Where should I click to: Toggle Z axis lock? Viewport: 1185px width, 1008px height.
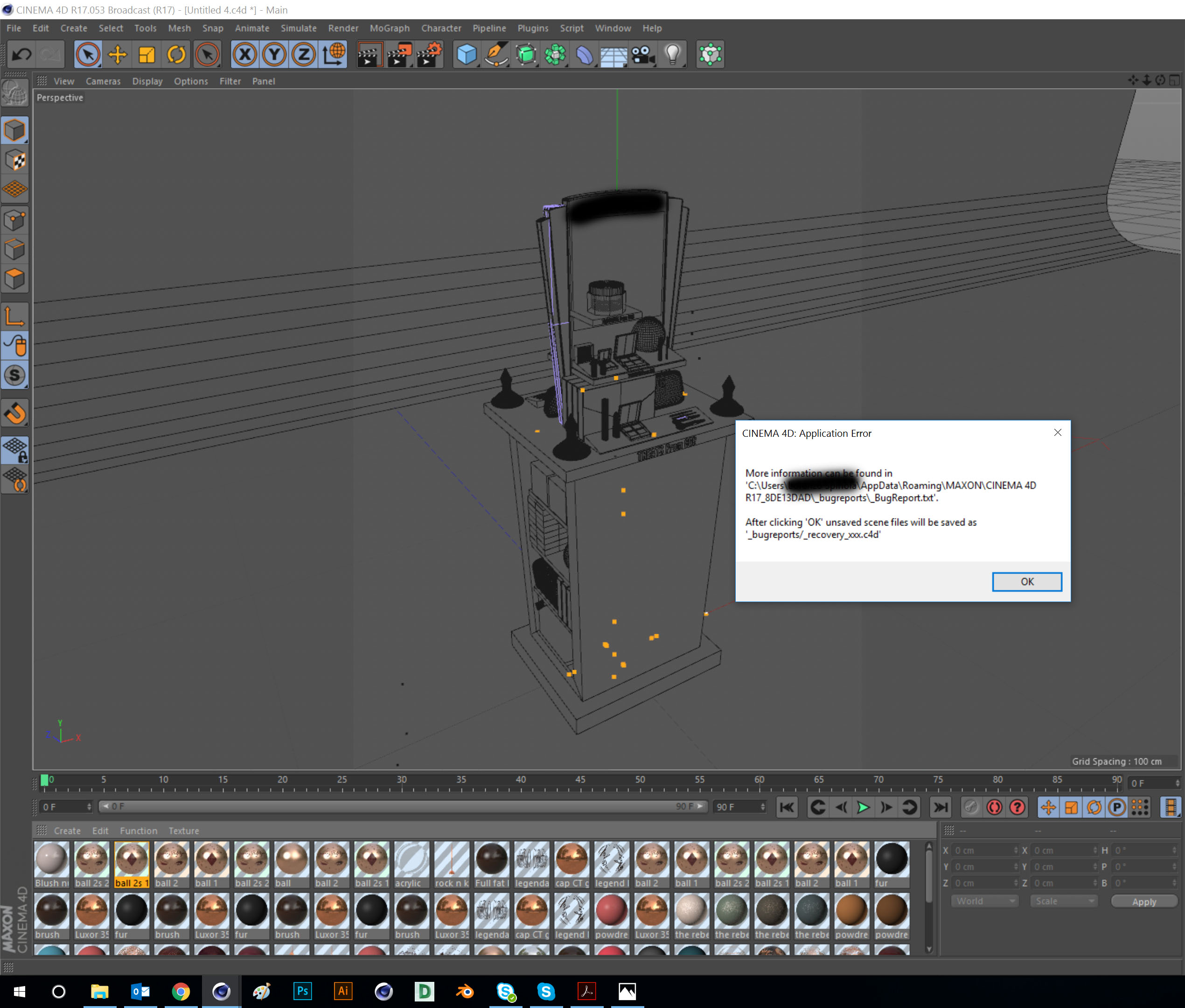click(x=303, y=55)
